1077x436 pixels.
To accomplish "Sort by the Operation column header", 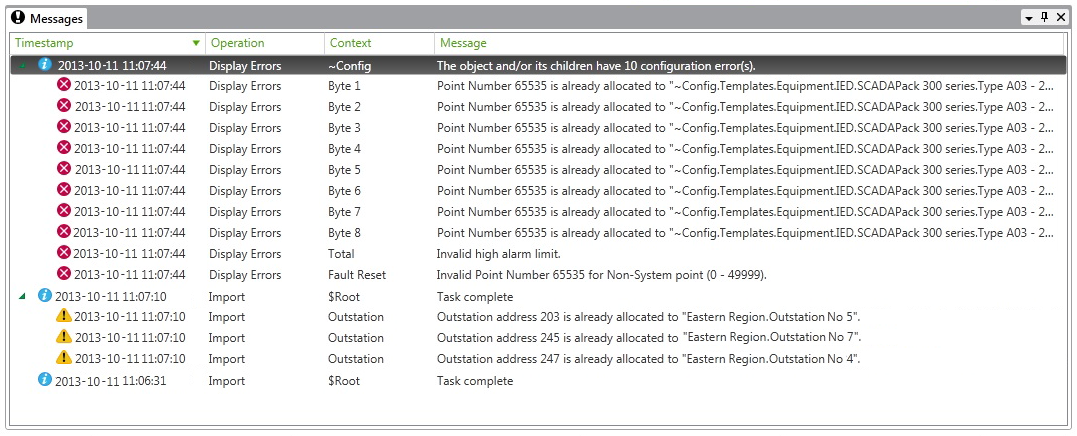I will pos(237,44).
